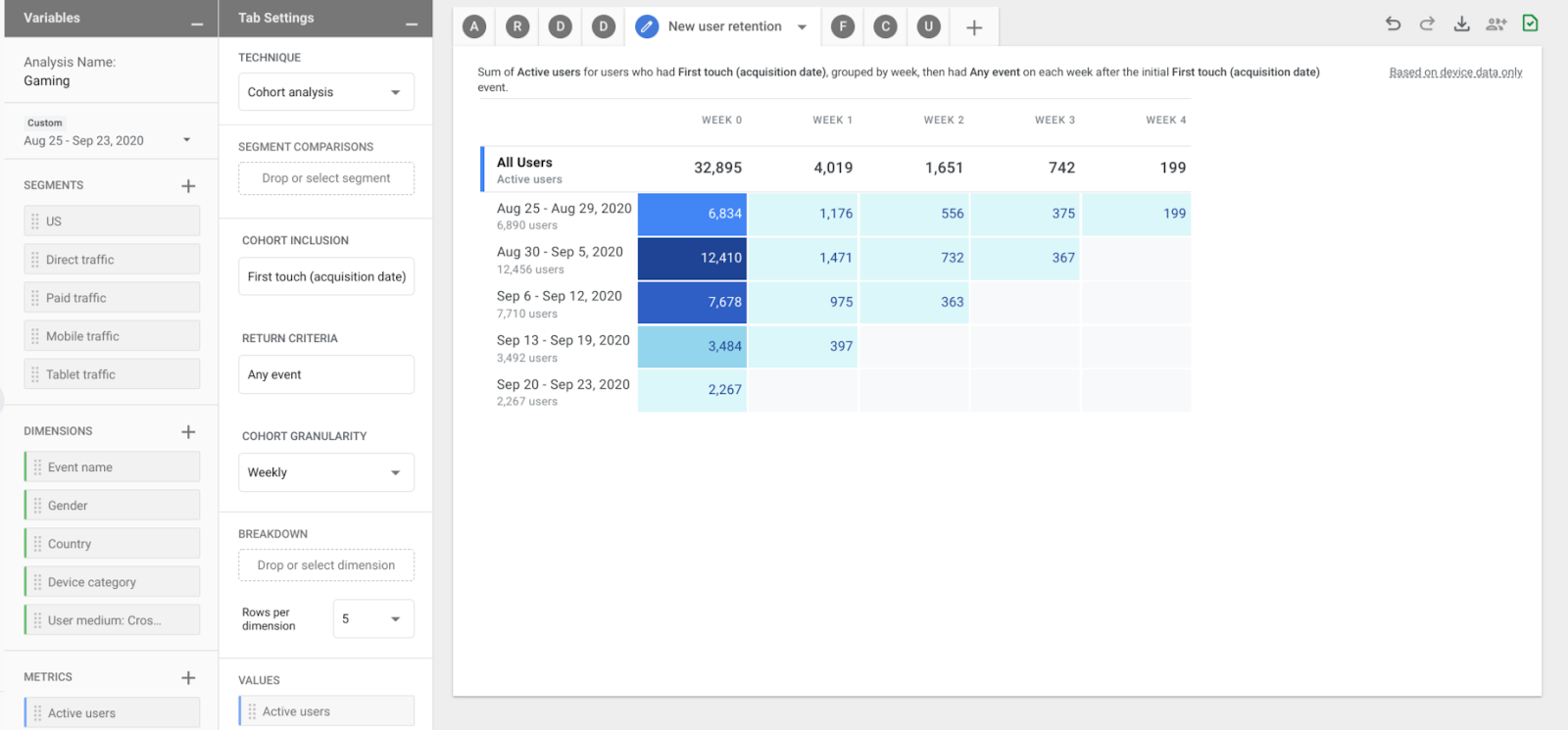Image resolution: width=1568 pixels, height=730 pixels.
Task: Open Based on device data only link
Action: click(x=1455, y=73)
